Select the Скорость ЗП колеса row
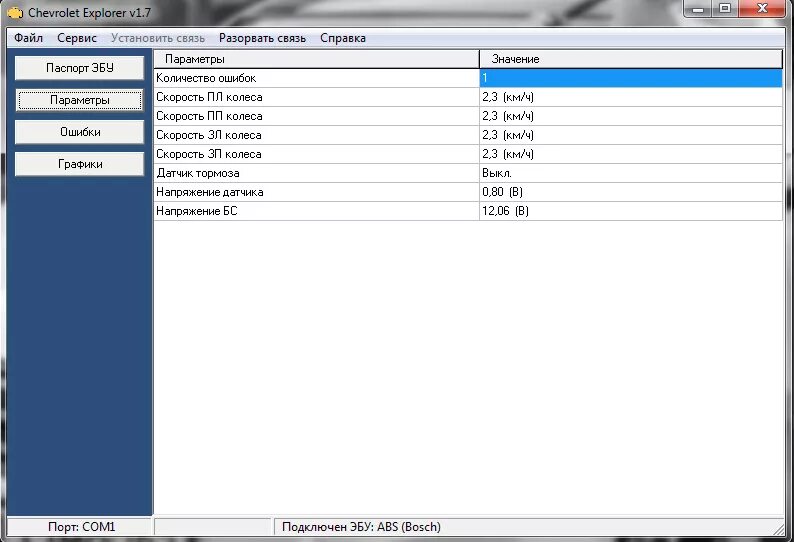 pos(468,154)
